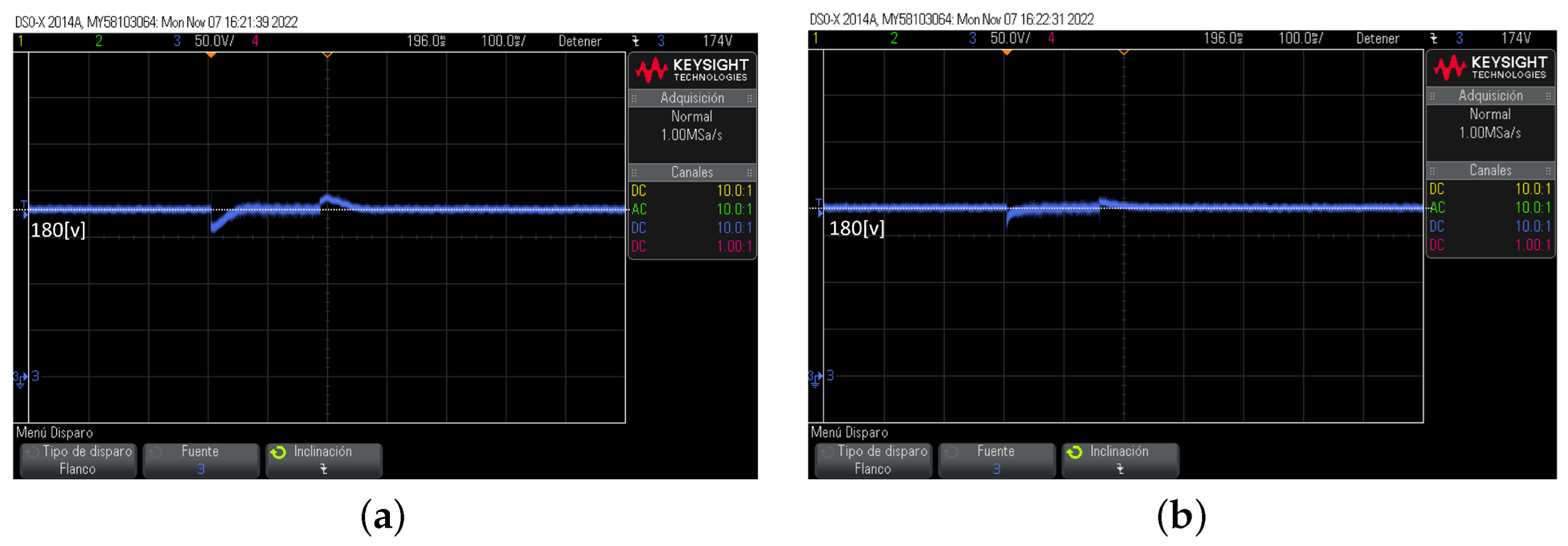Expand Canales panel header in scope (a)
1568x546 pixels.
click(692, 173)
